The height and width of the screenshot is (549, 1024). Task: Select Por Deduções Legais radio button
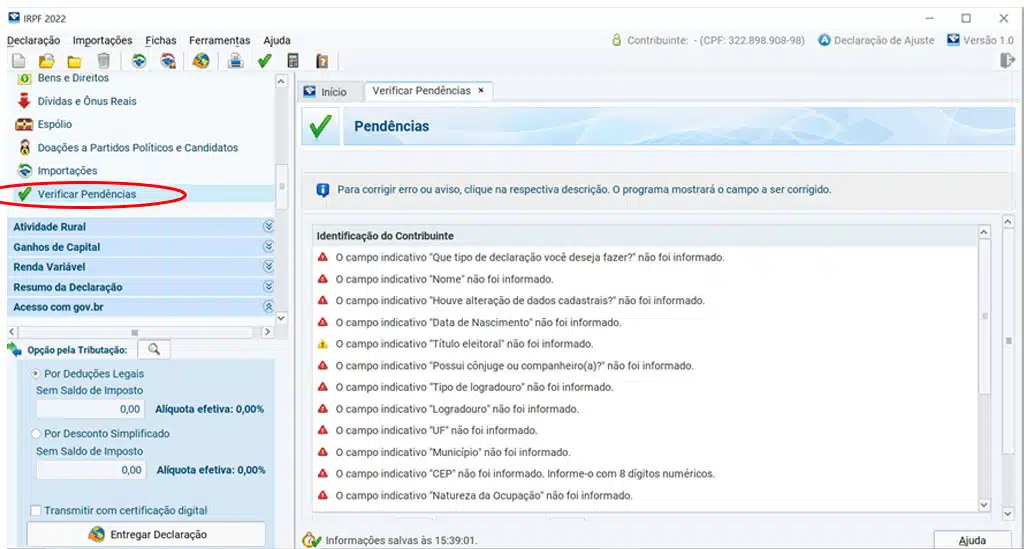pyautogui.click(x=37, y=373)
